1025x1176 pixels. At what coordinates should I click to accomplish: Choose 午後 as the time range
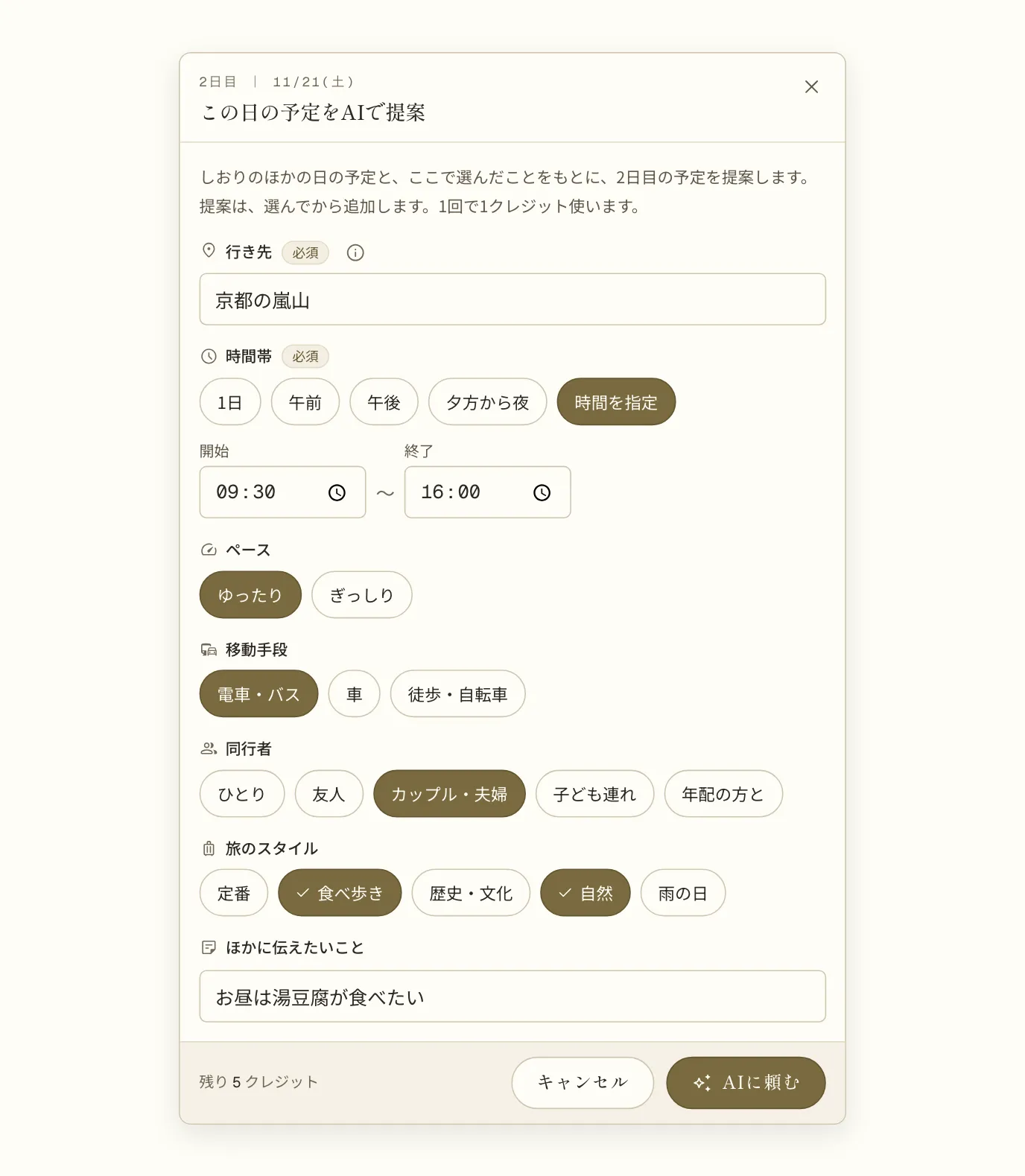[x=384, y=402]
